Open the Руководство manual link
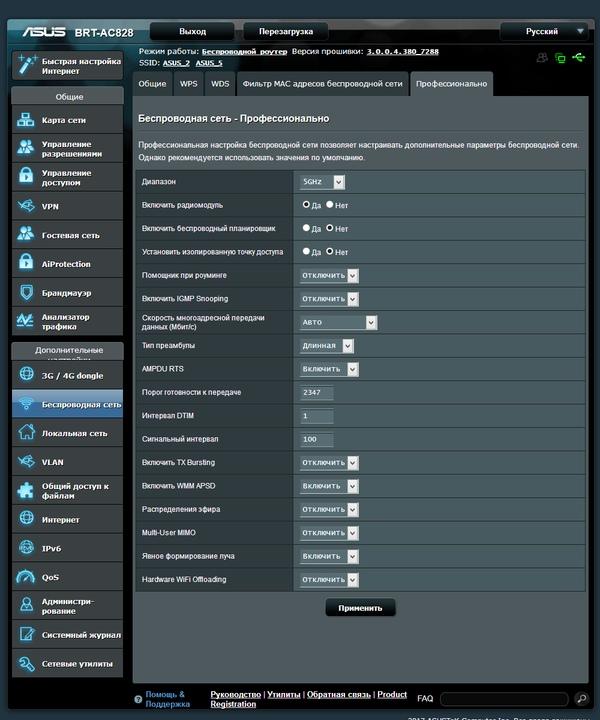 (236, 694)
